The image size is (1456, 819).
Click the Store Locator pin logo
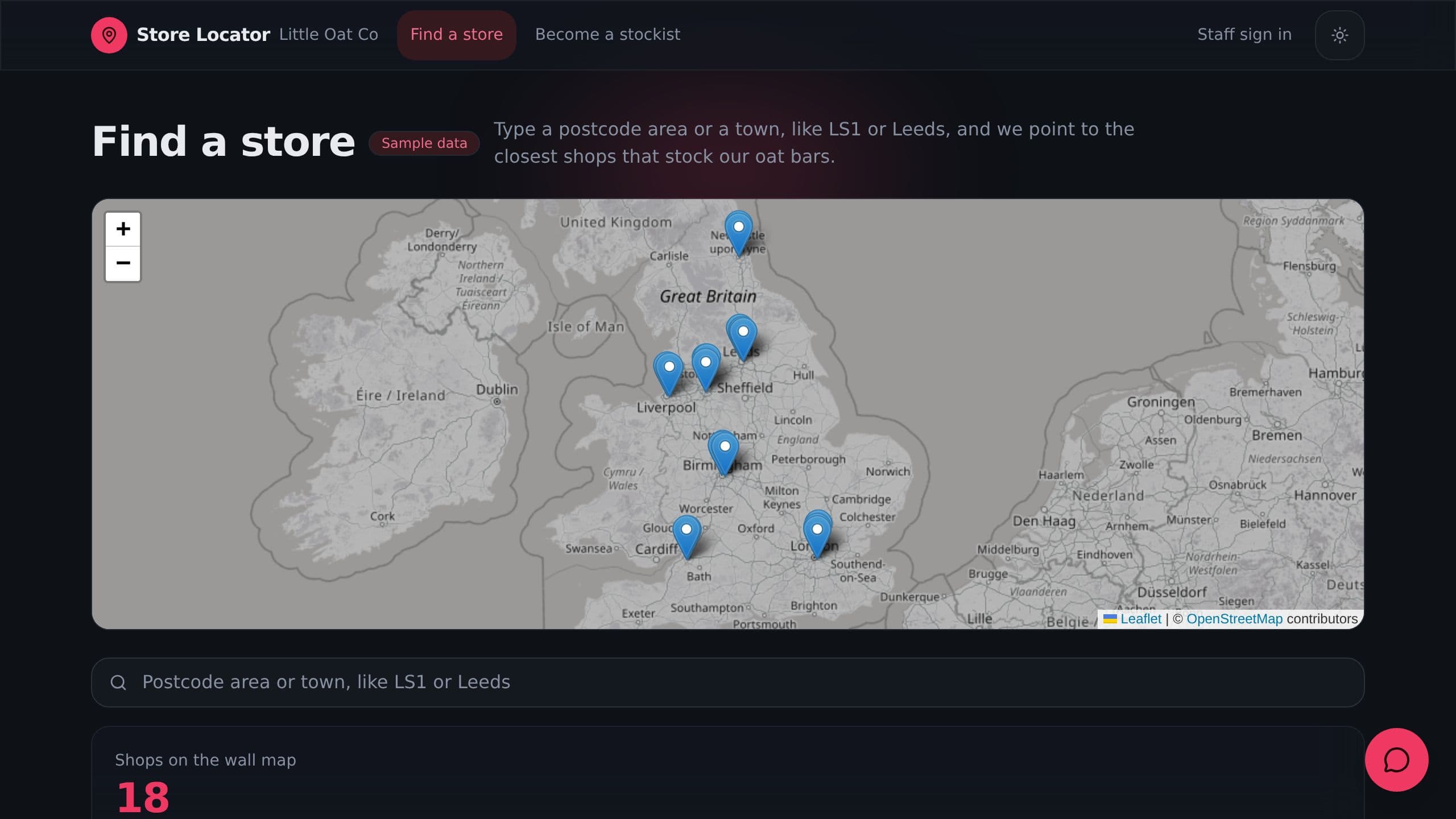coord(109,35)
